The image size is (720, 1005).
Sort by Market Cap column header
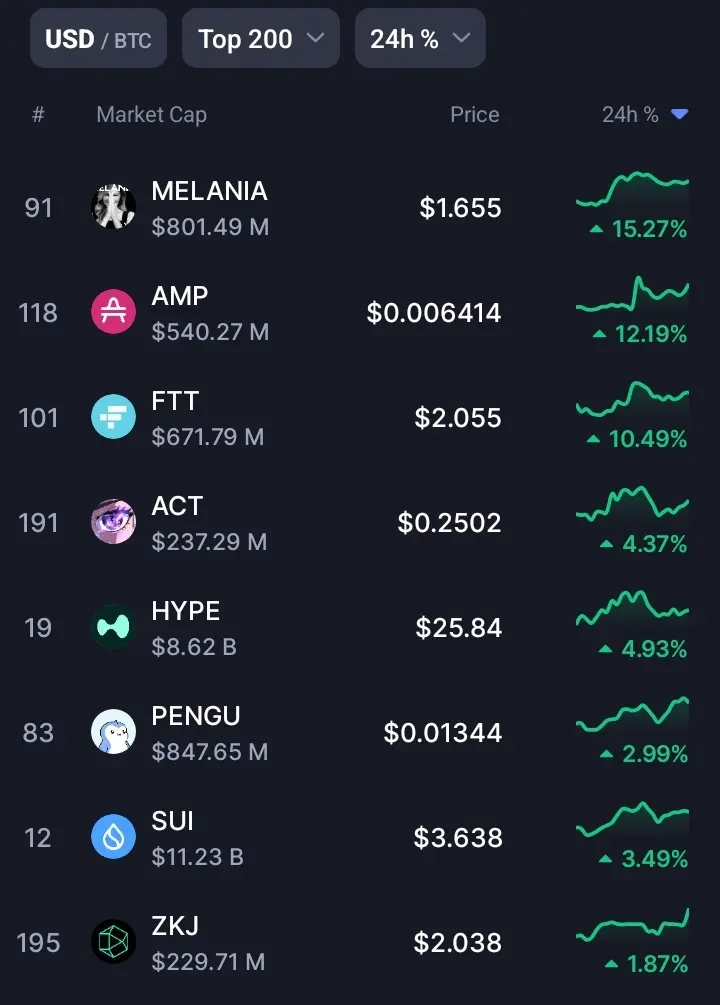[x=151, y=115]
